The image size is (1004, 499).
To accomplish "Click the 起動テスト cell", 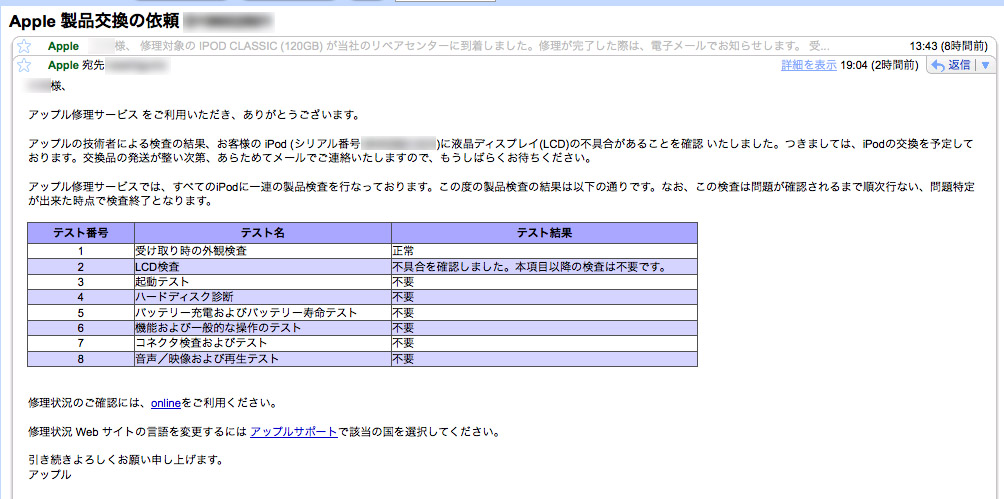I will tap(263, 281).
